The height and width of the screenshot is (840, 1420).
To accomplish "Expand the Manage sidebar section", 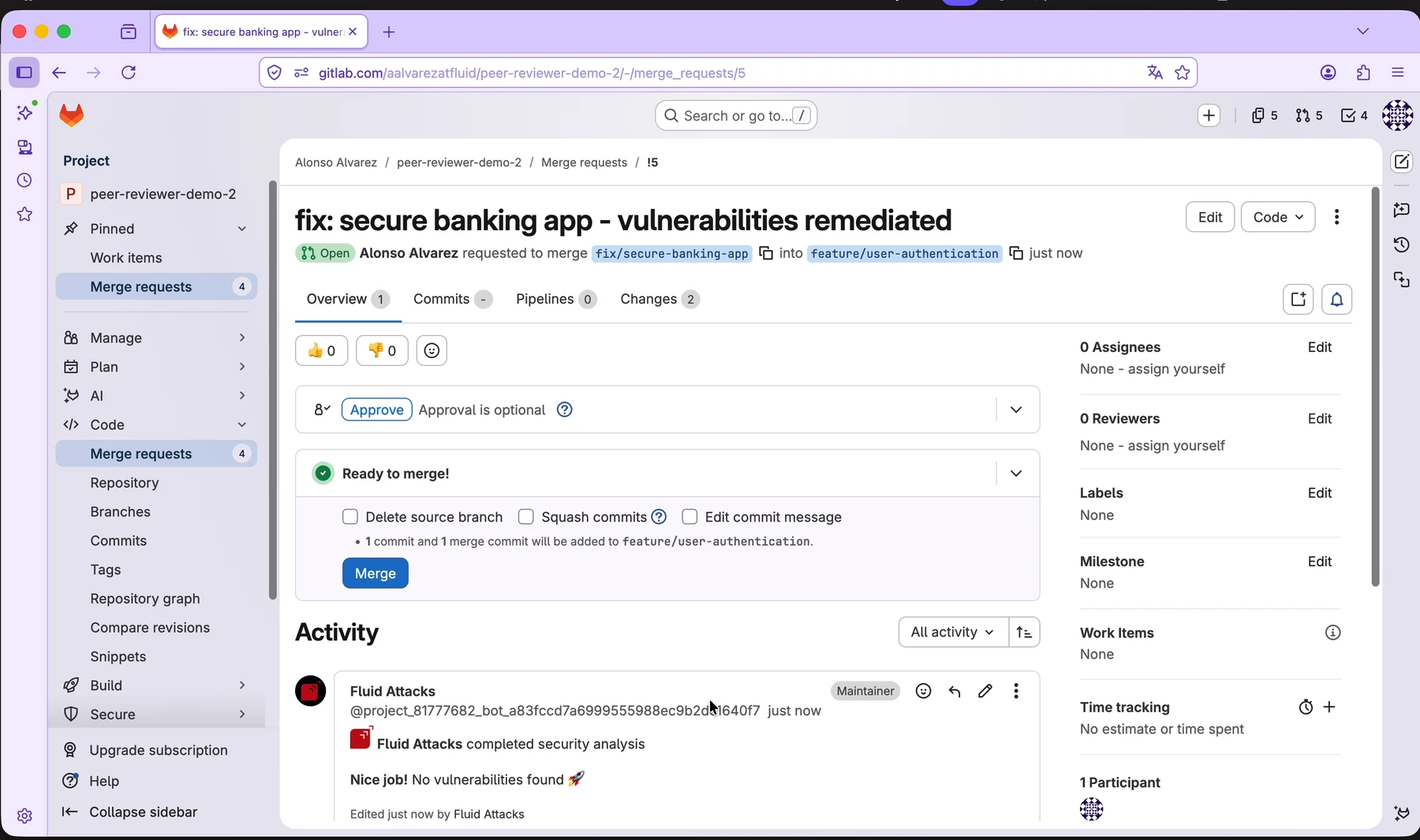I will (x=242, y=338).
